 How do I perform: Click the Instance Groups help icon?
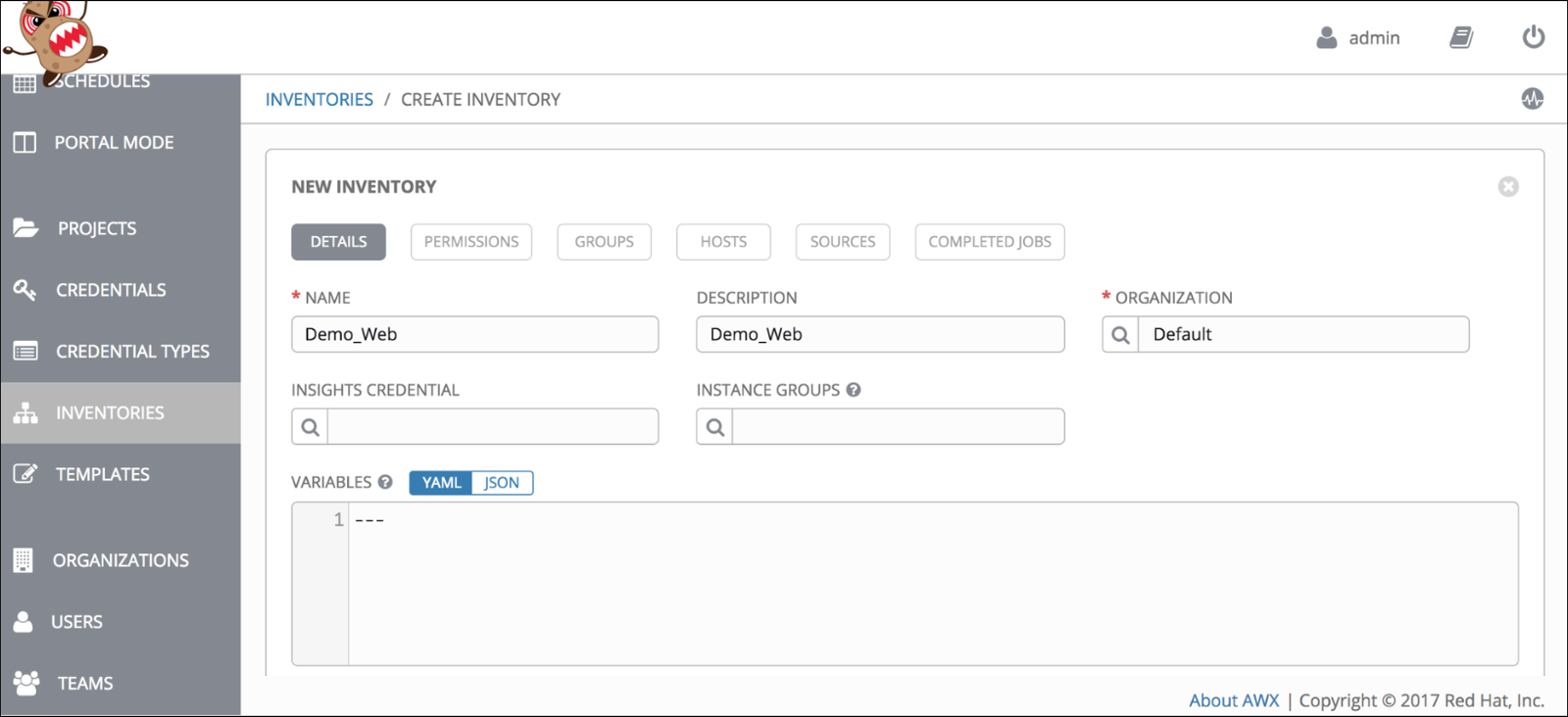854,390
